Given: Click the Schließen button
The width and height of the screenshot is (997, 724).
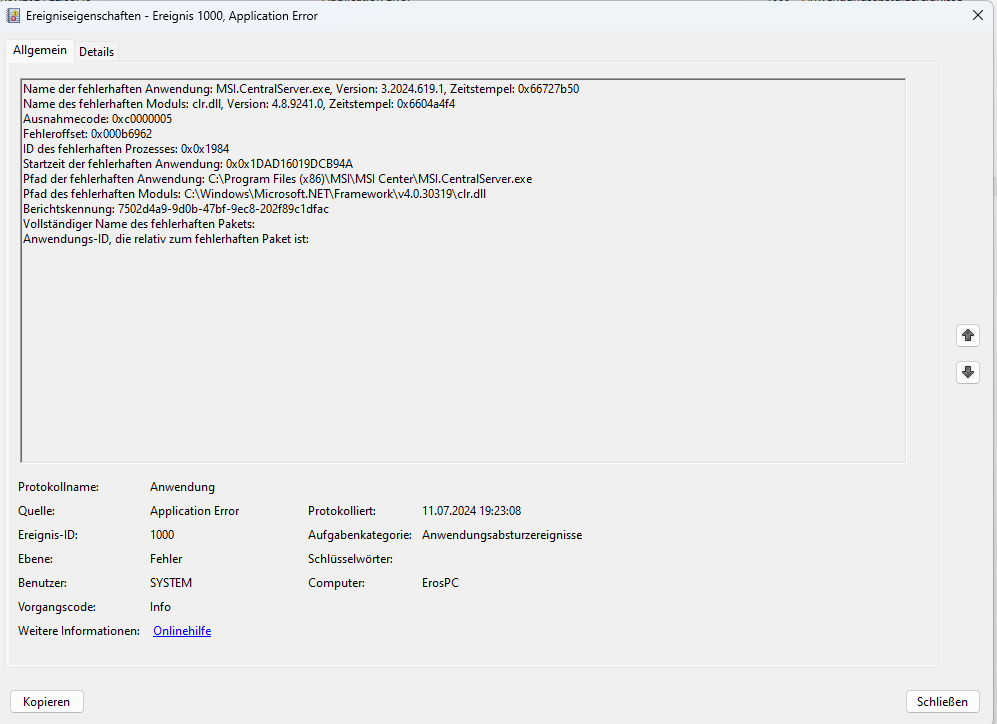Looking at the screenshot, I should [942, 701].
